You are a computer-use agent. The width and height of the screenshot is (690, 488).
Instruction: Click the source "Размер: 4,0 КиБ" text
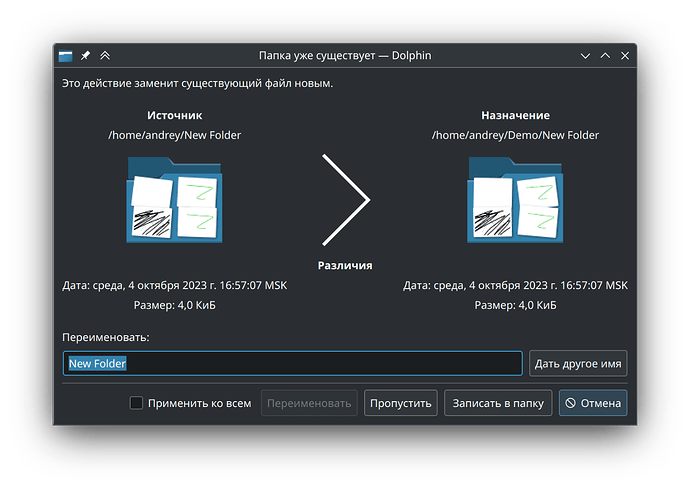(175, 305)
